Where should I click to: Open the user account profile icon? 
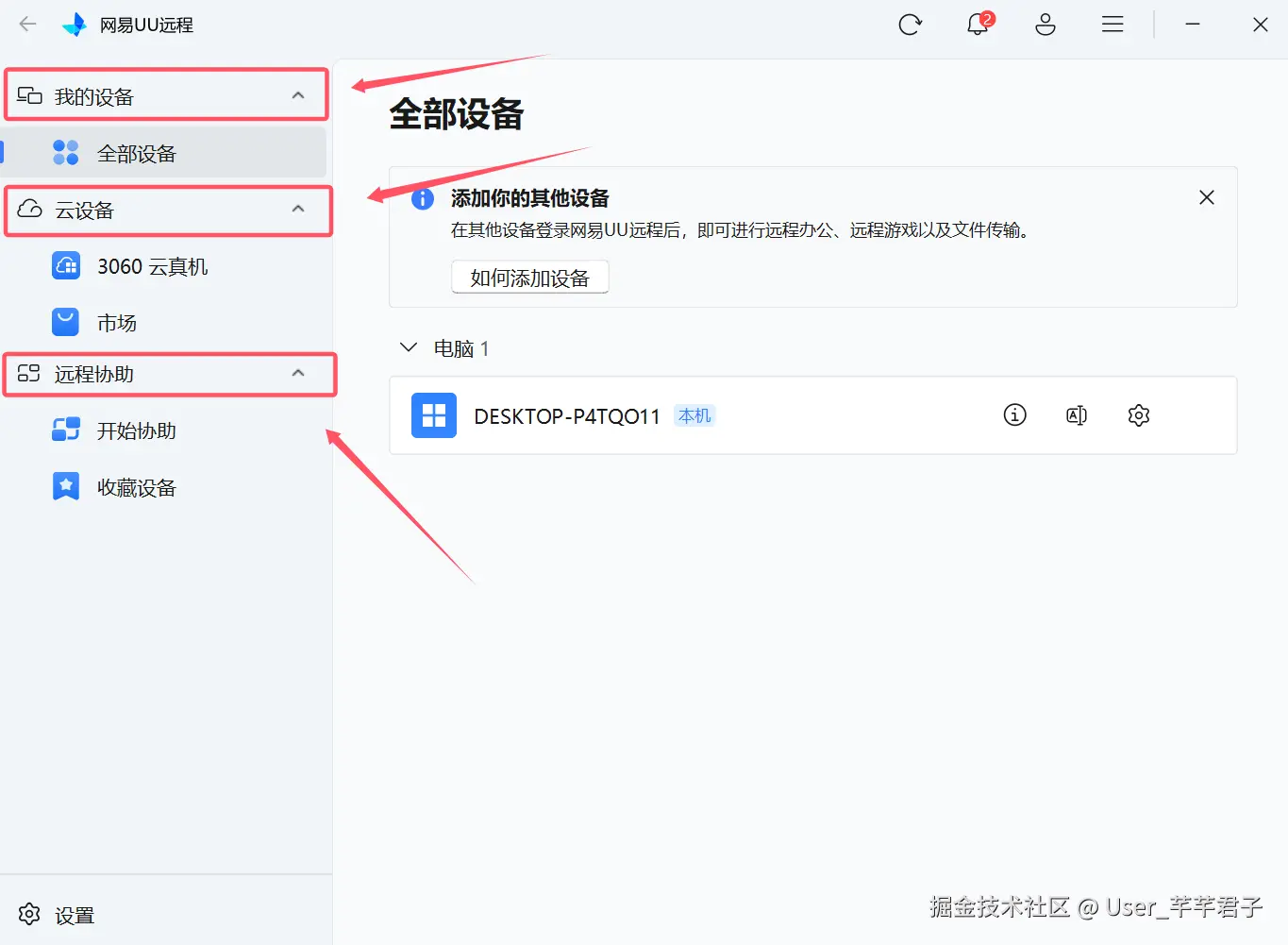click(x=1045, y=25)
